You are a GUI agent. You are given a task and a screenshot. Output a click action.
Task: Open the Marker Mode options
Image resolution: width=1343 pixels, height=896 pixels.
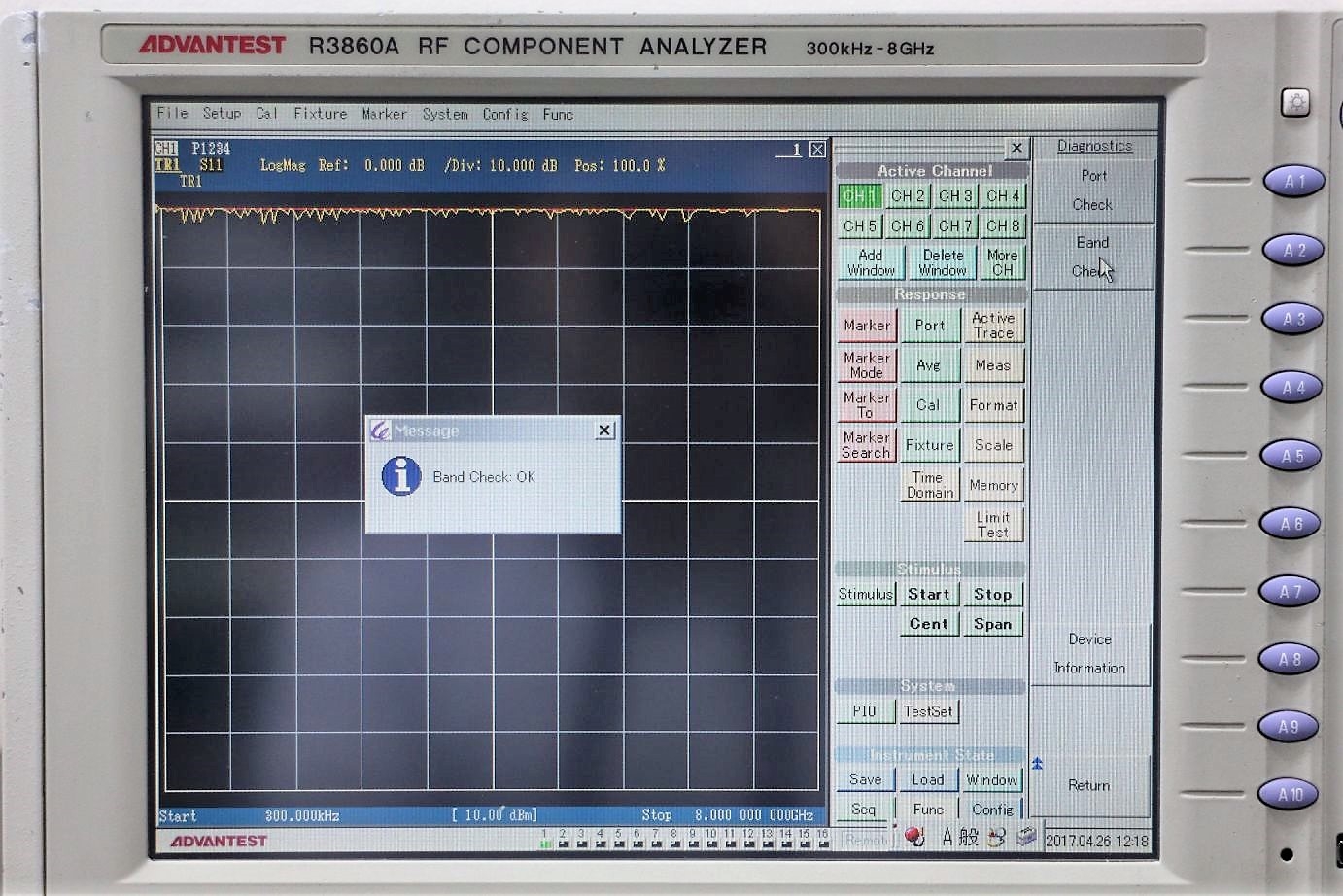866,365
